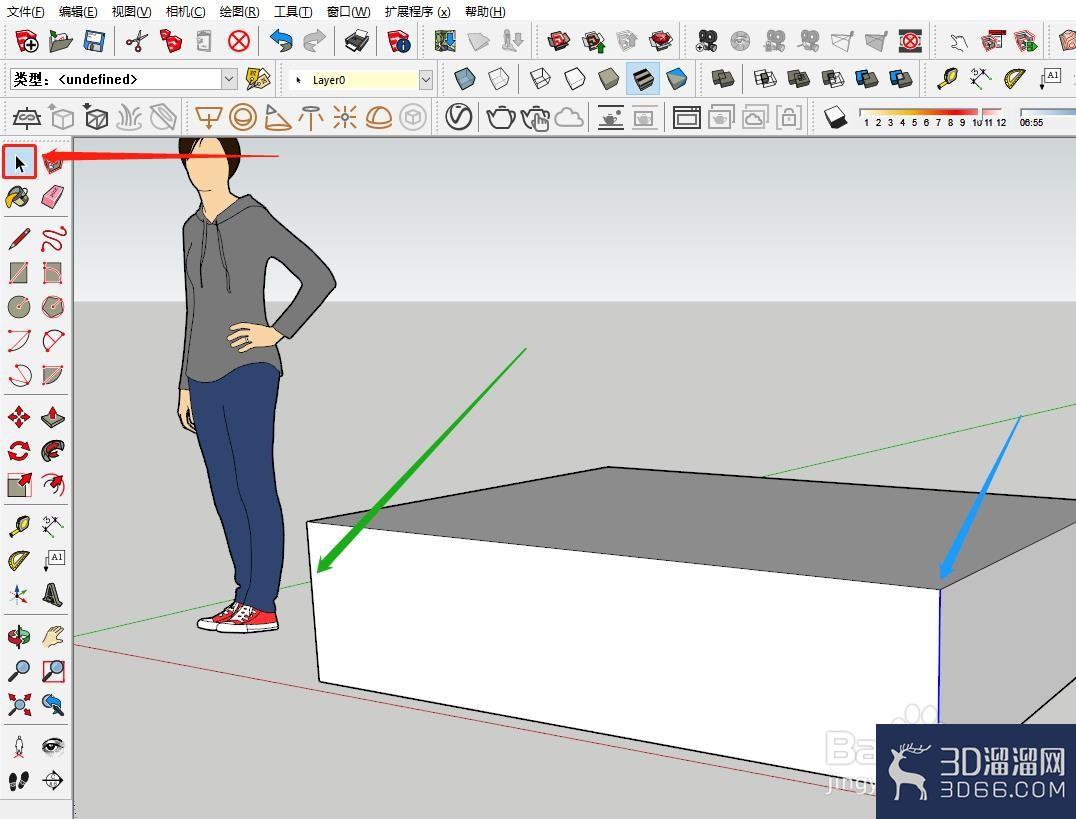
Task: Select the Line pencil tool
Action: click(x=19, y=238)
